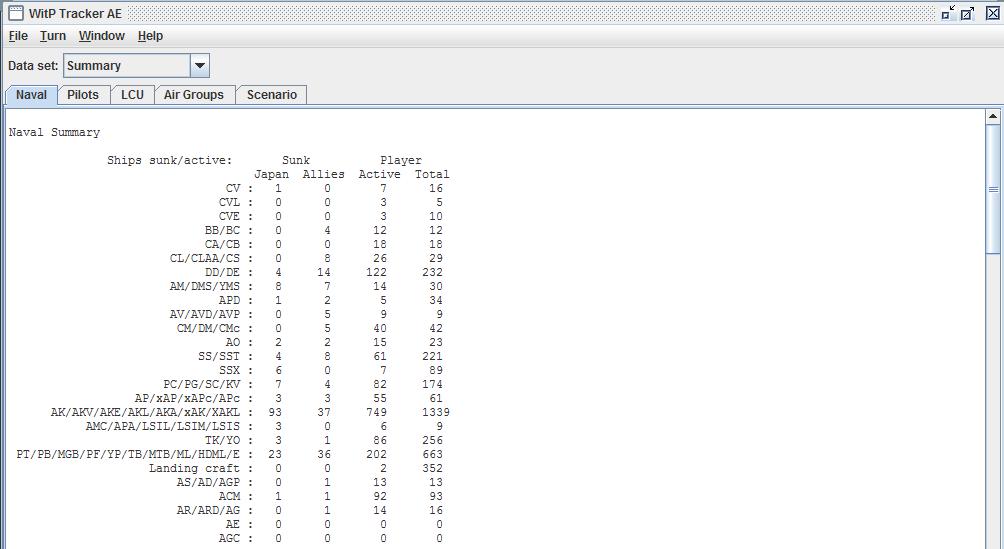The height and width of the screenshot is (549, 1004).
Task: Click the total value 221 in SS/SST row
Action: 432,357
